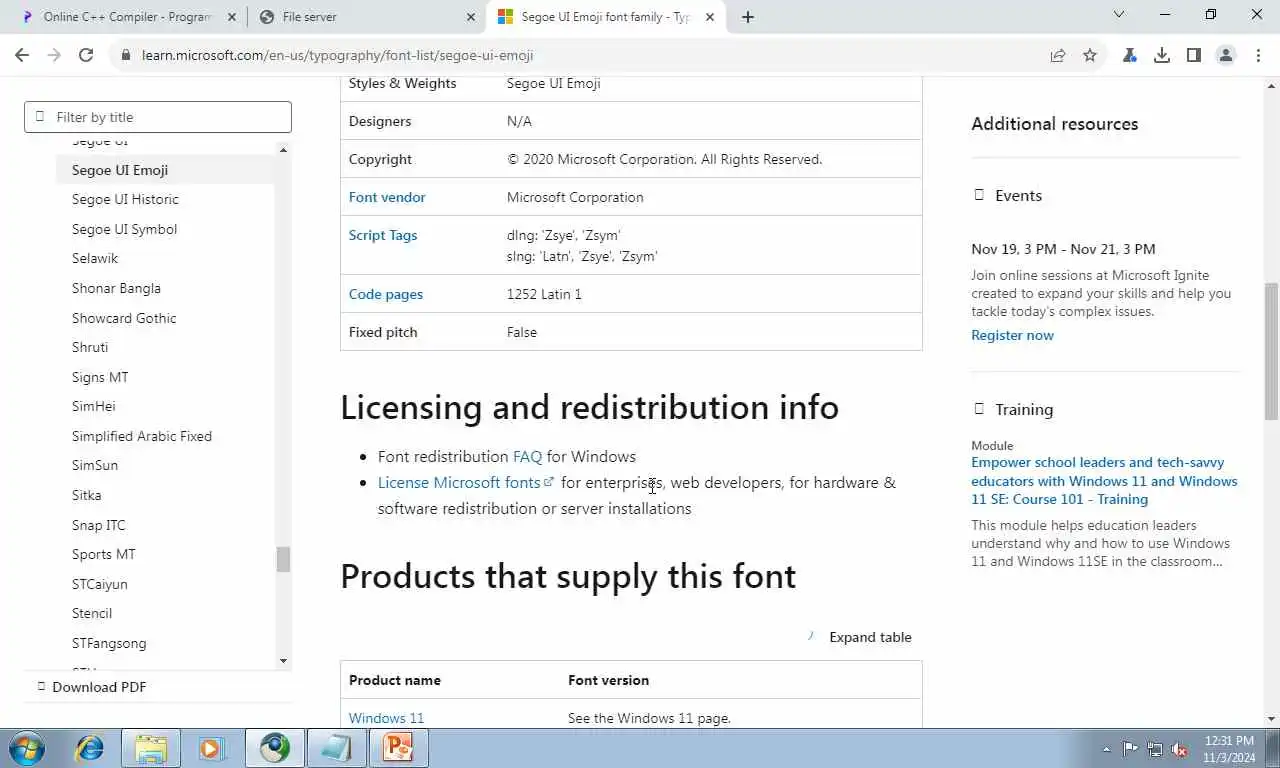Screen dimensions: 1280x768
Task: Open the profile avatar menu
Action: [1226, 56]
